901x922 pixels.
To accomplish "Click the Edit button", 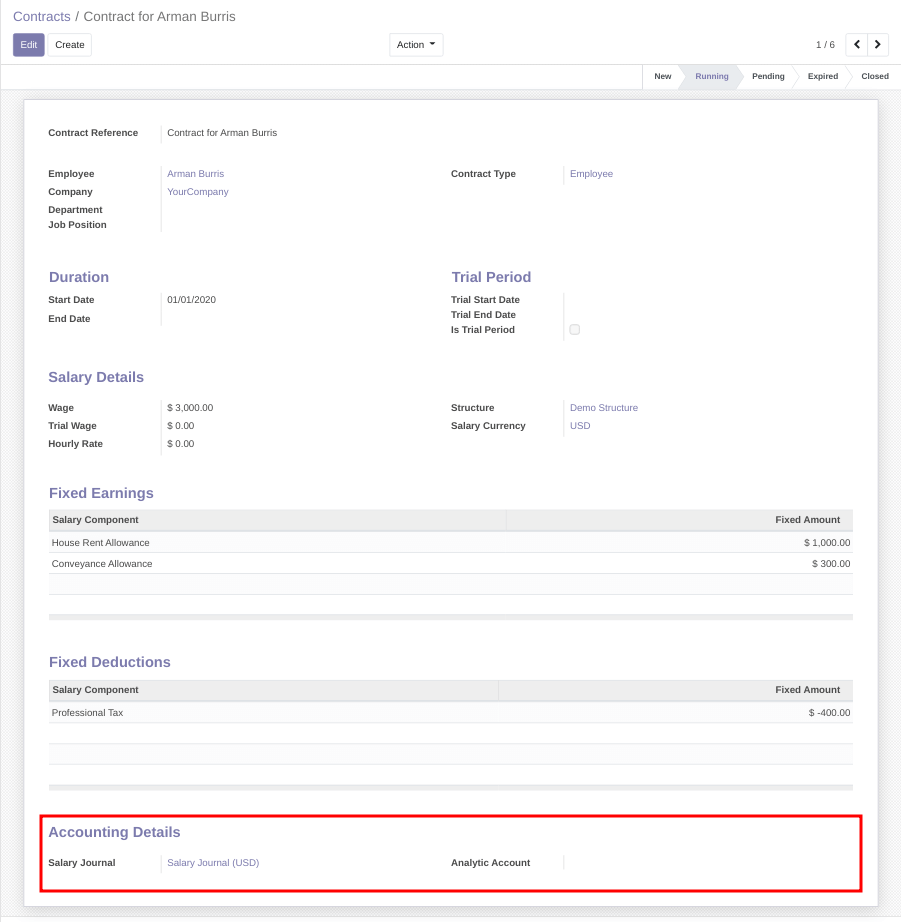I will pos(28,44).
